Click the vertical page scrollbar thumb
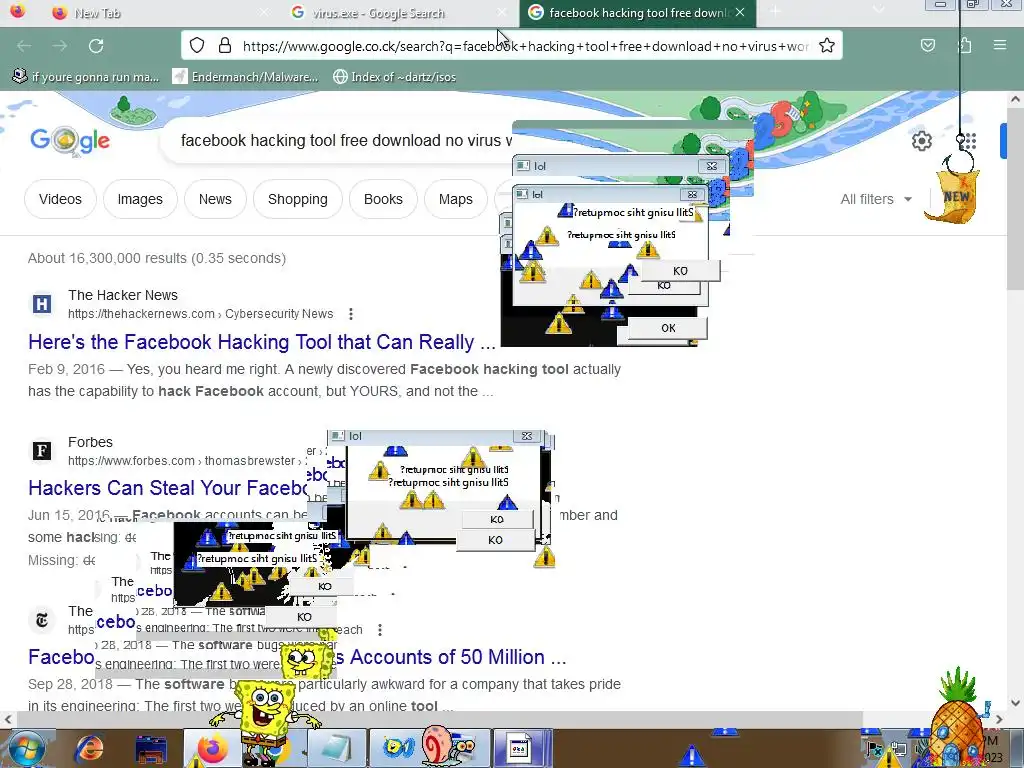1024x768 pixels. tap(1015, 199)
